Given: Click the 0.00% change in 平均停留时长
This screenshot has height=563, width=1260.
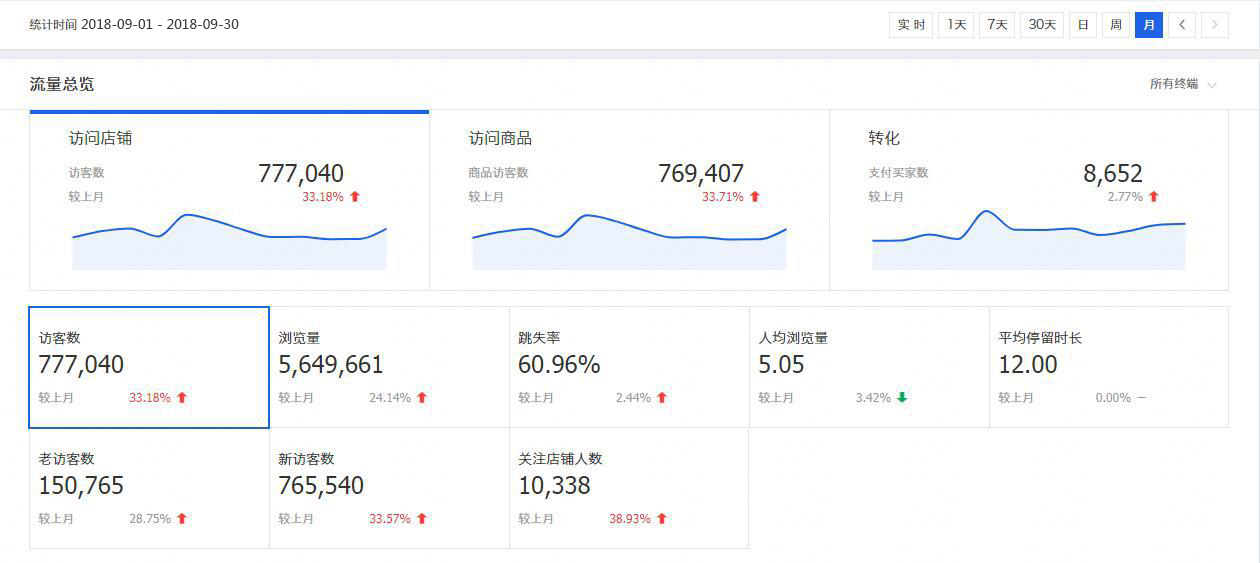Looking at the screenshot, I should click(1113, 397).
